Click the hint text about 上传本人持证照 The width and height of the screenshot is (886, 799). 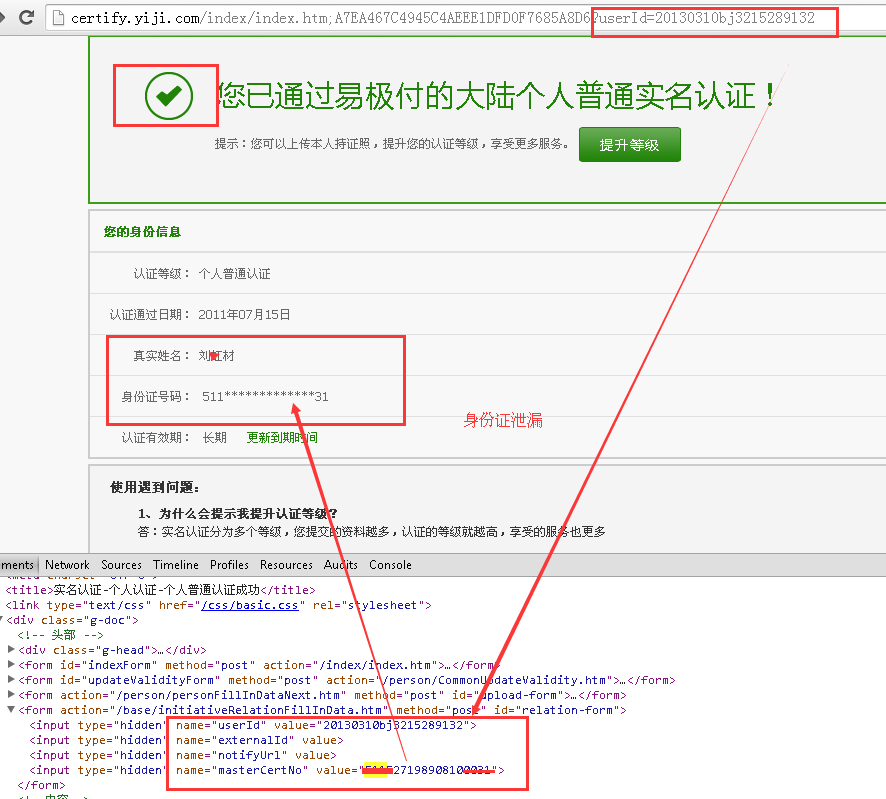point(392,144)
